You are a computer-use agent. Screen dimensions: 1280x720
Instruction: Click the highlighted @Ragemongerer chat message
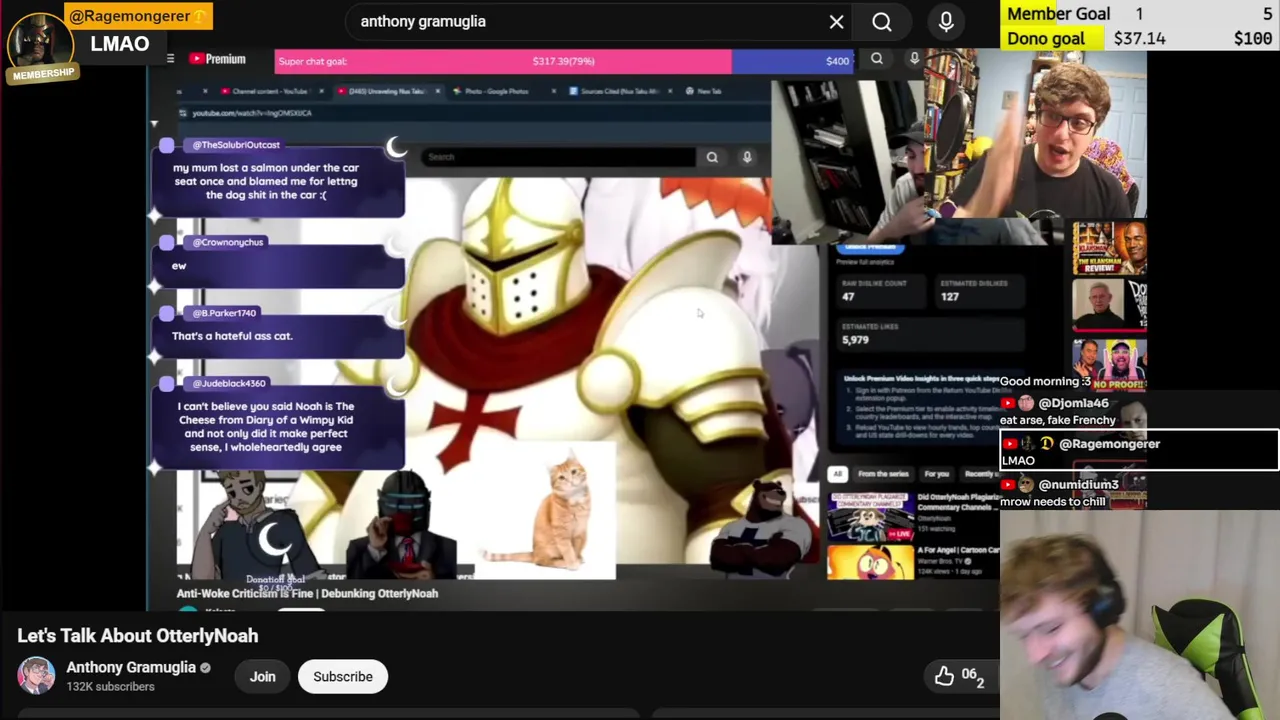[1139, 450]
